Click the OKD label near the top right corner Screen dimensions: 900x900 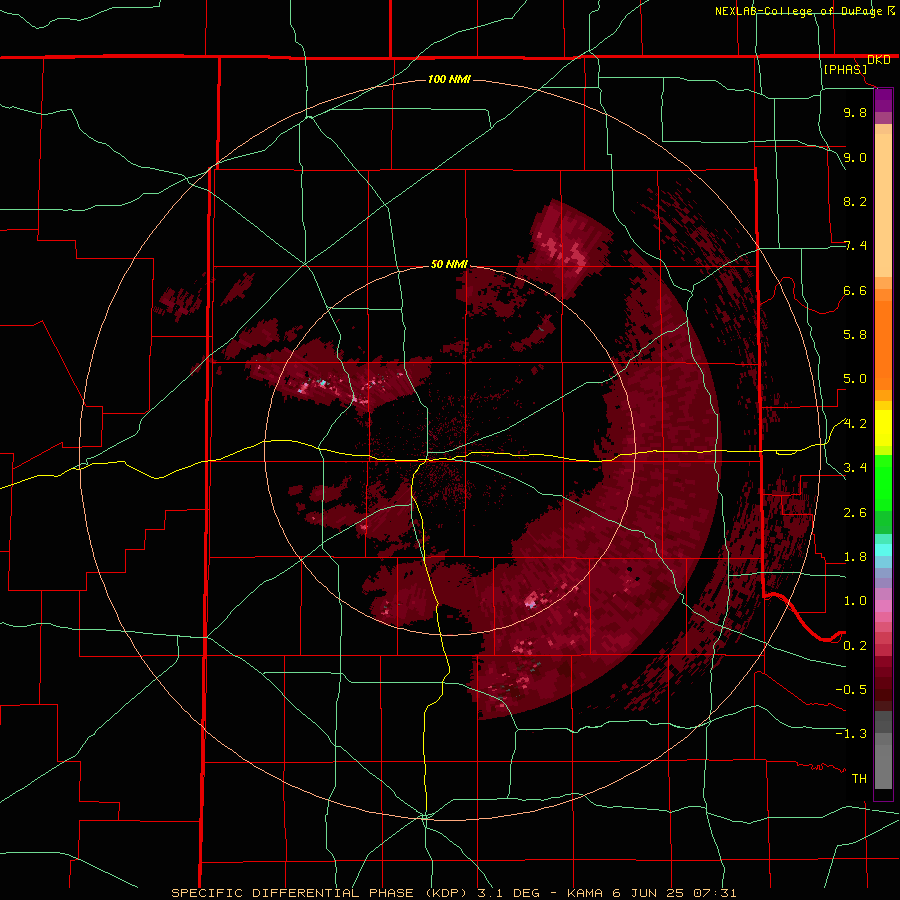click(879, 60)
